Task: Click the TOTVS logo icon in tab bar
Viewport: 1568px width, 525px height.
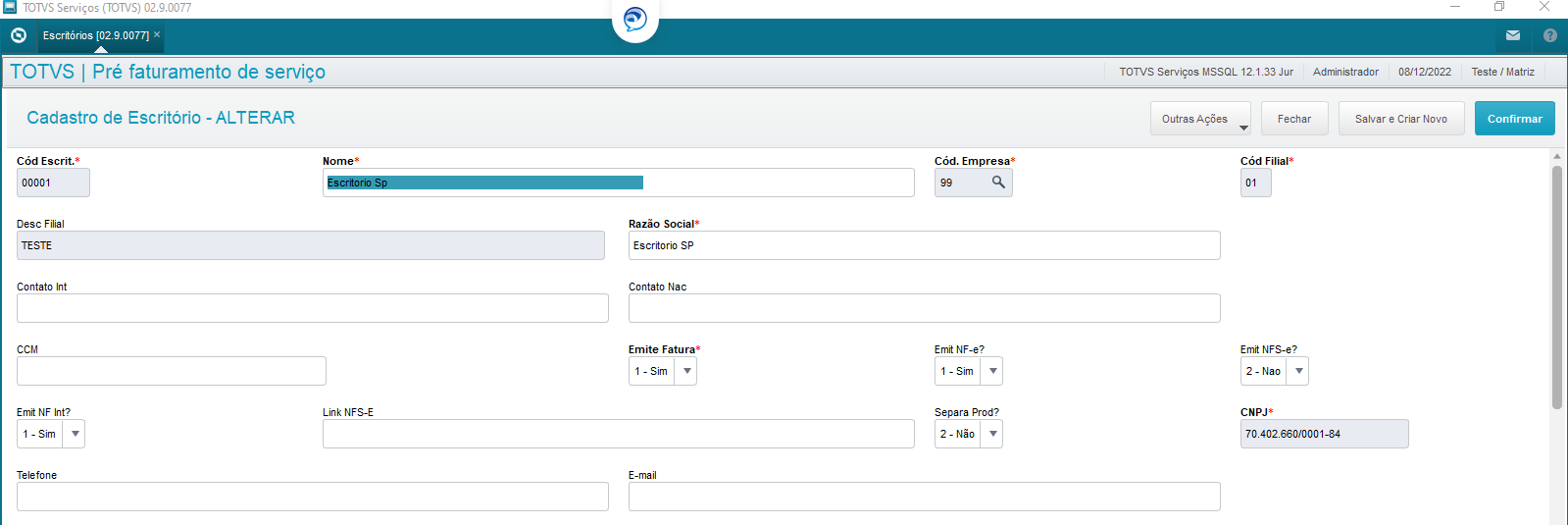Action: coord(19,35)
